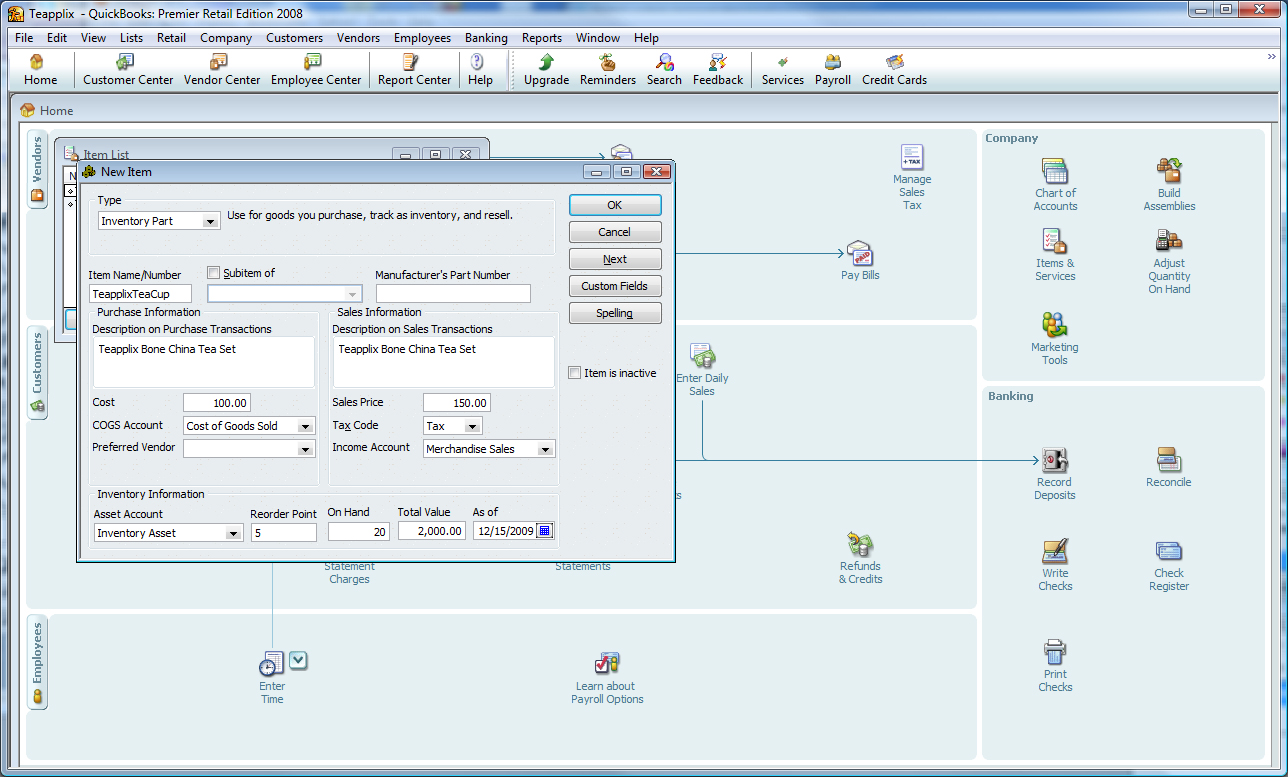Open Home from the icon toolbar
Screen dimensions: 1288x777
pos(40,70)
